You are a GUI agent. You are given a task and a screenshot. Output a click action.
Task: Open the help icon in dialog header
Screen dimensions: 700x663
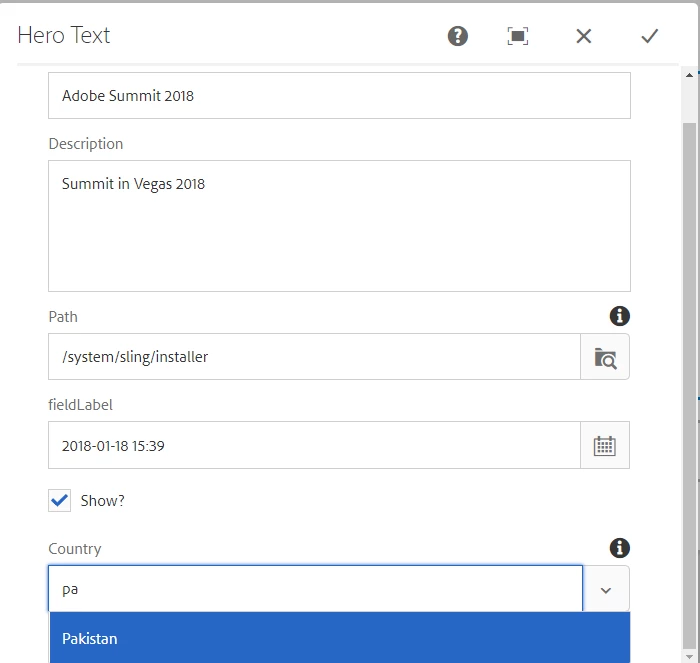point(458,36)
